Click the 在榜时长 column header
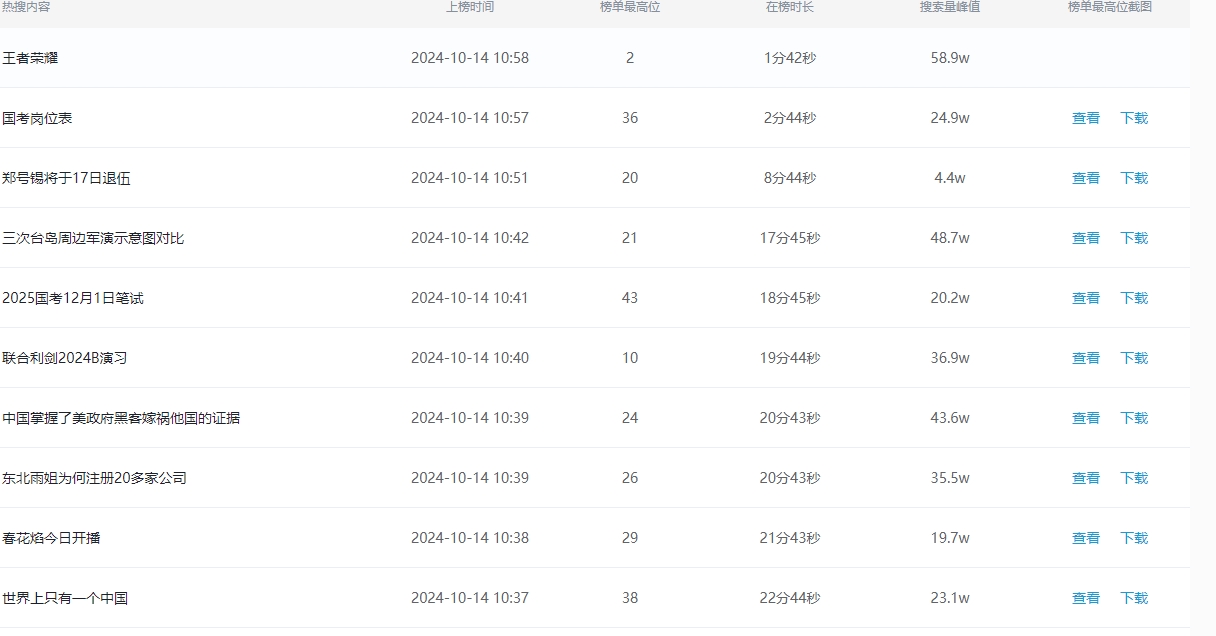This screenshot has width=1216, height=636. [790, 7]
